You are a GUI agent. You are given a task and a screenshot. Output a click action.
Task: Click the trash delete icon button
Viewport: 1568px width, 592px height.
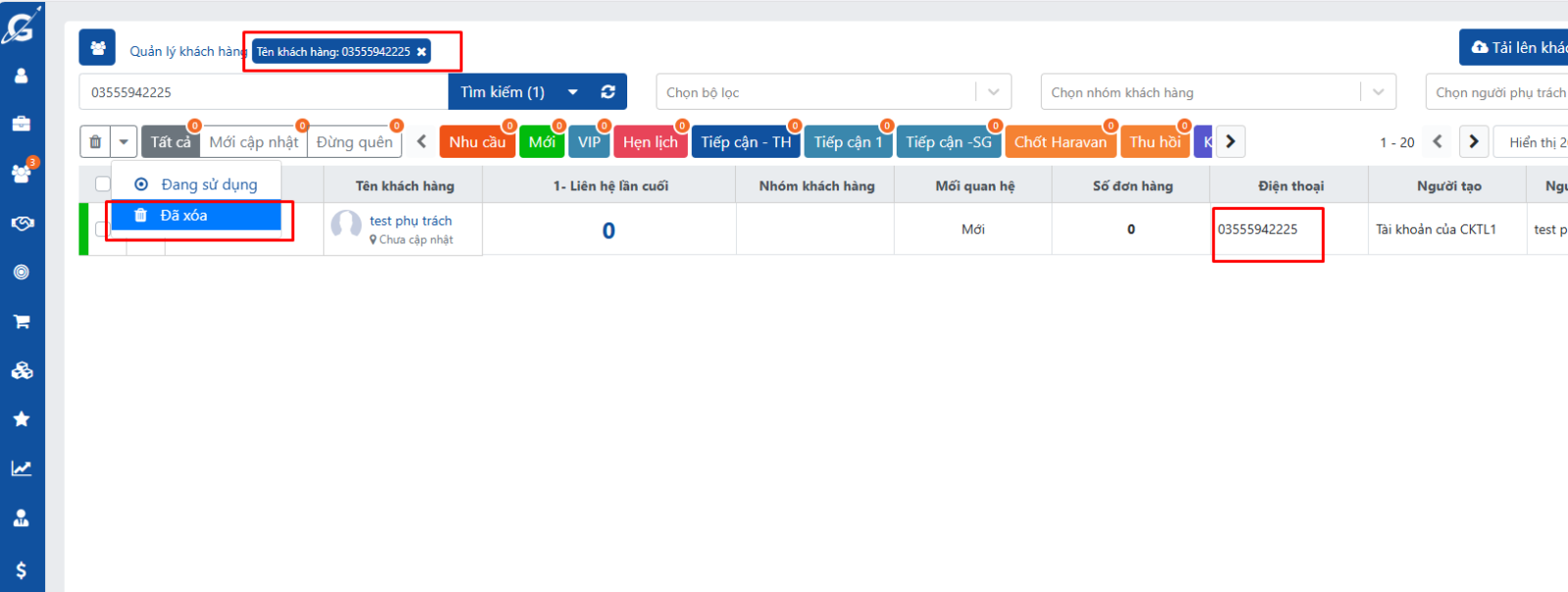(95, 142)
